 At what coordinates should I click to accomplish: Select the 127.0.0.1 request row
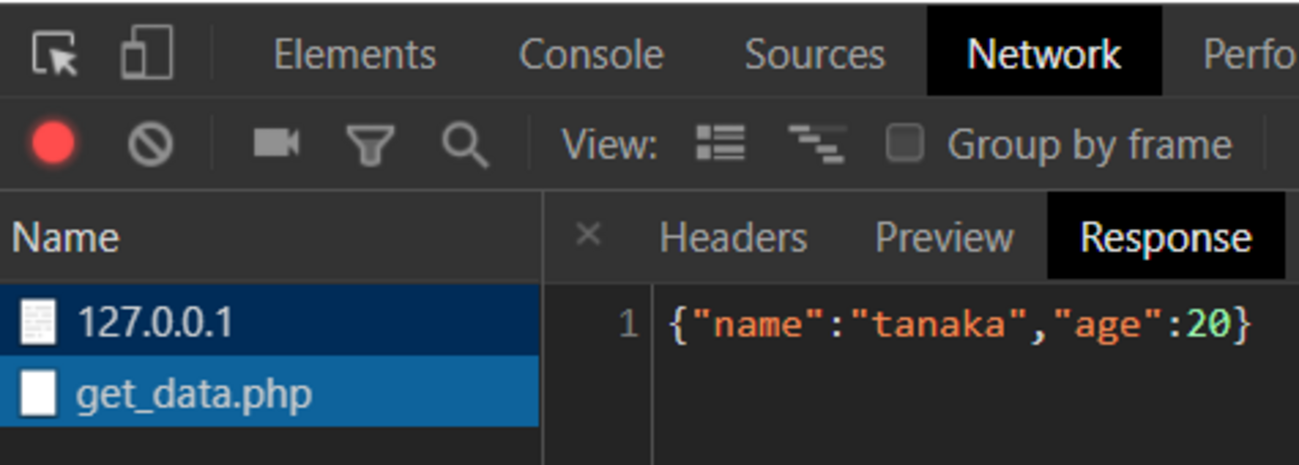[x=270, y=322]
